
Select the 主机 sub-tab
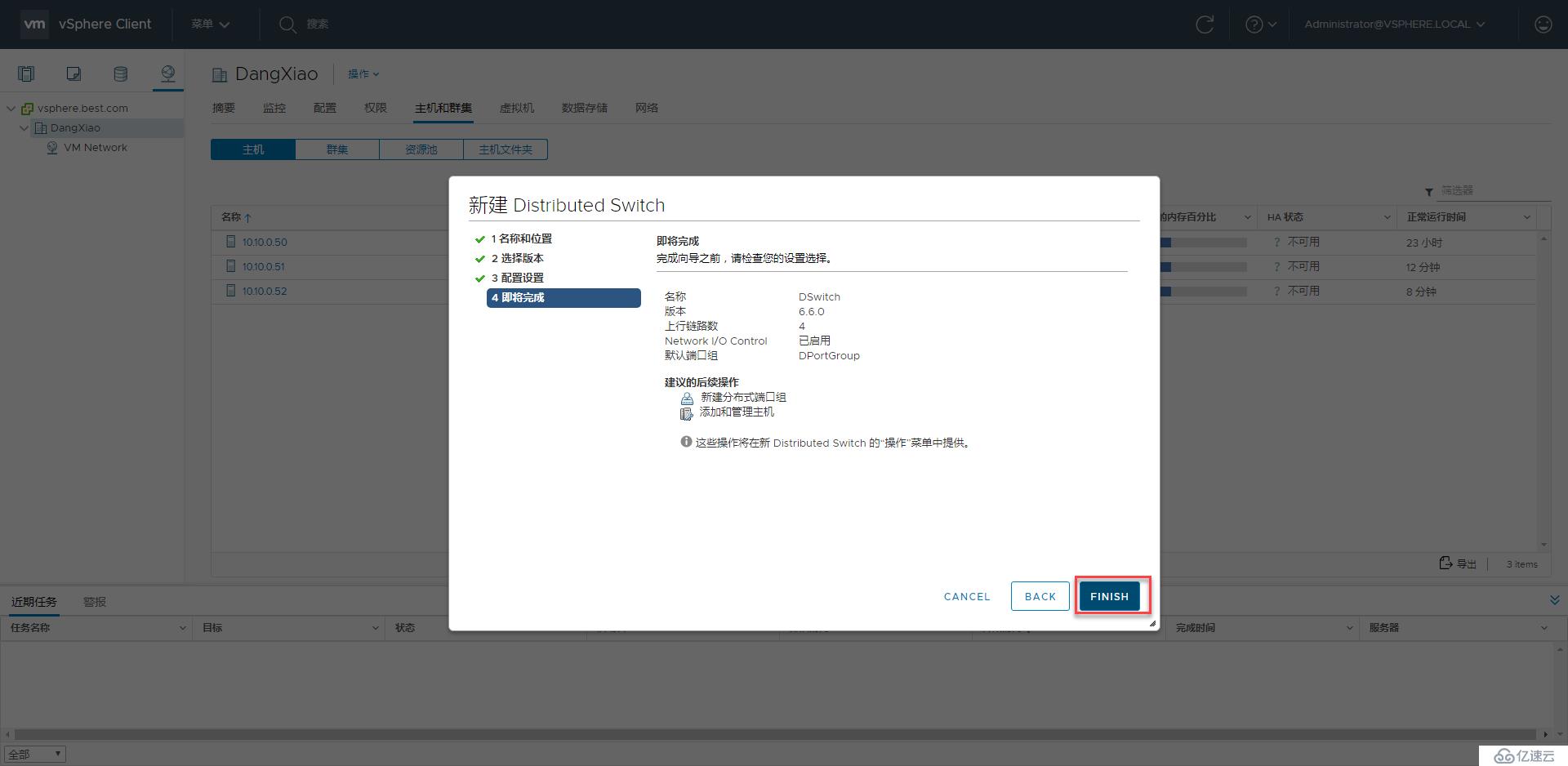(253, 149)
